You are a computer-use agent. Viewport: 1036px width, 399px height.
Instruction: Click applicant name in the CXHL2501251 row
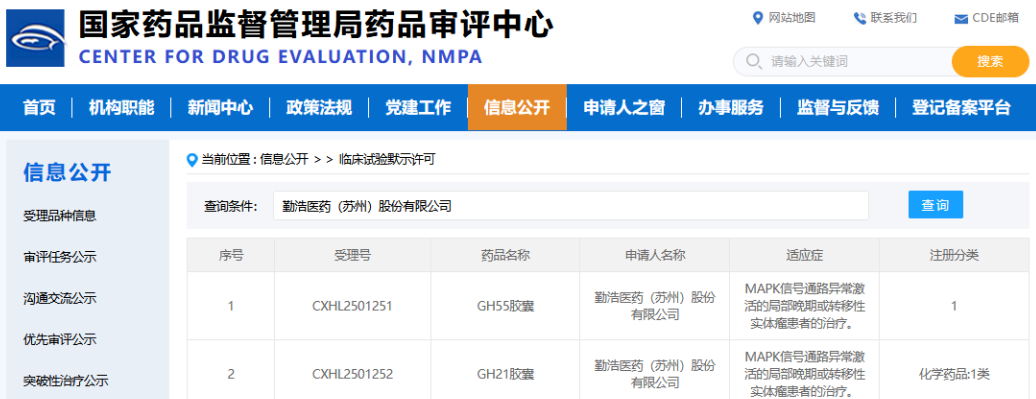655,307
